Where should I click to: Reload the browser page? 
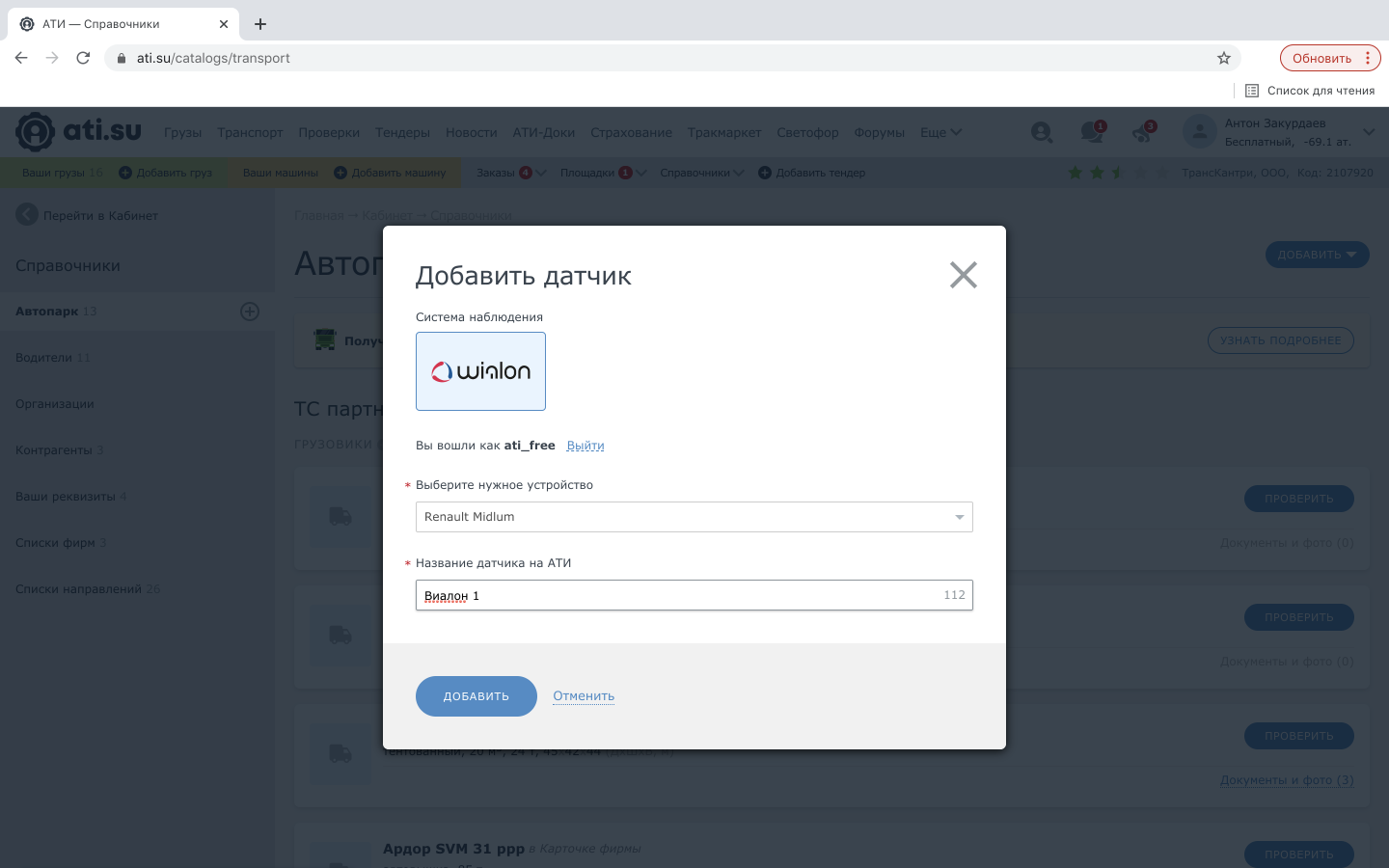[x=83, y=58]
